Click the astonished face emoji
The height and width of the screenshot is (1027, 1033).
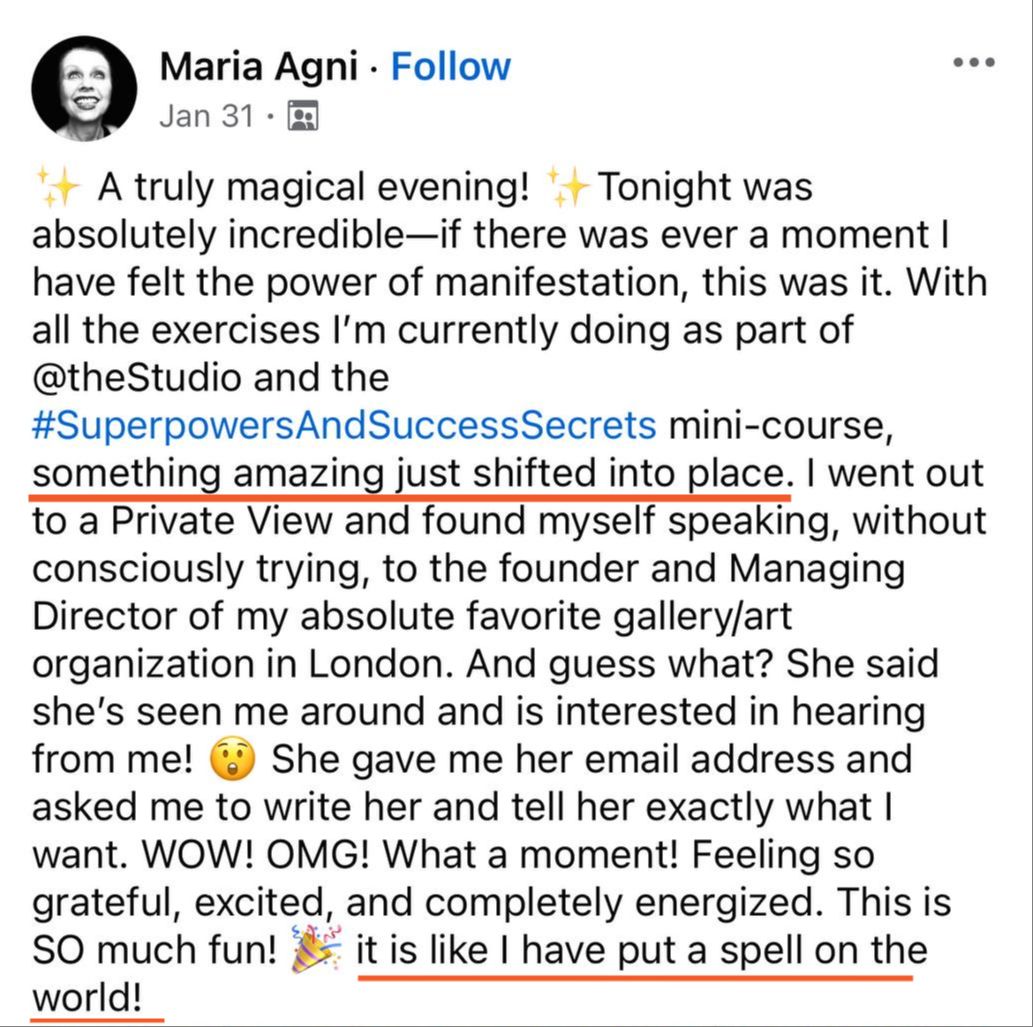coord(233,760)
